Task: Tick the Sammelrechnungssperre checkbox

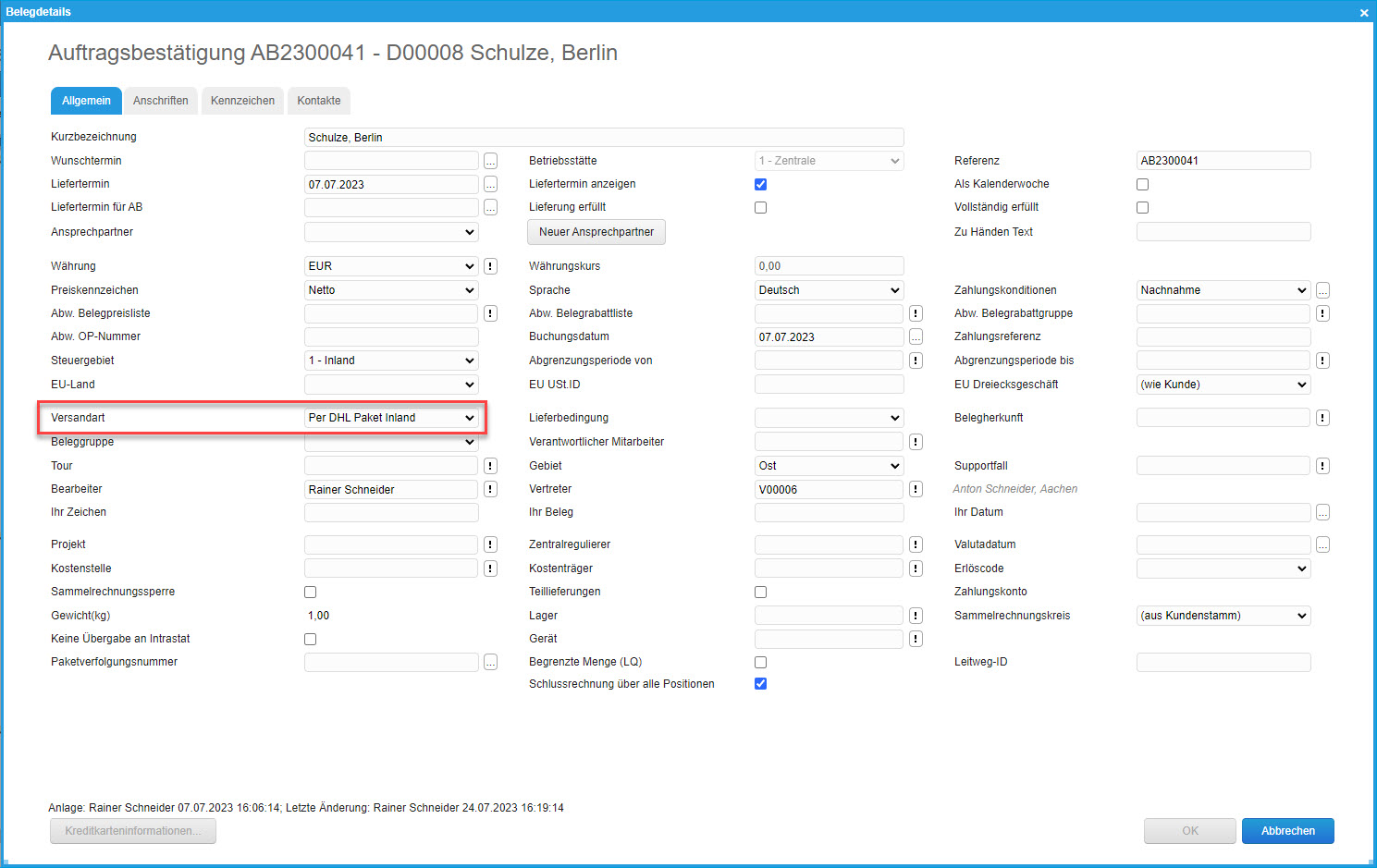Action: (x=310, y=592)
